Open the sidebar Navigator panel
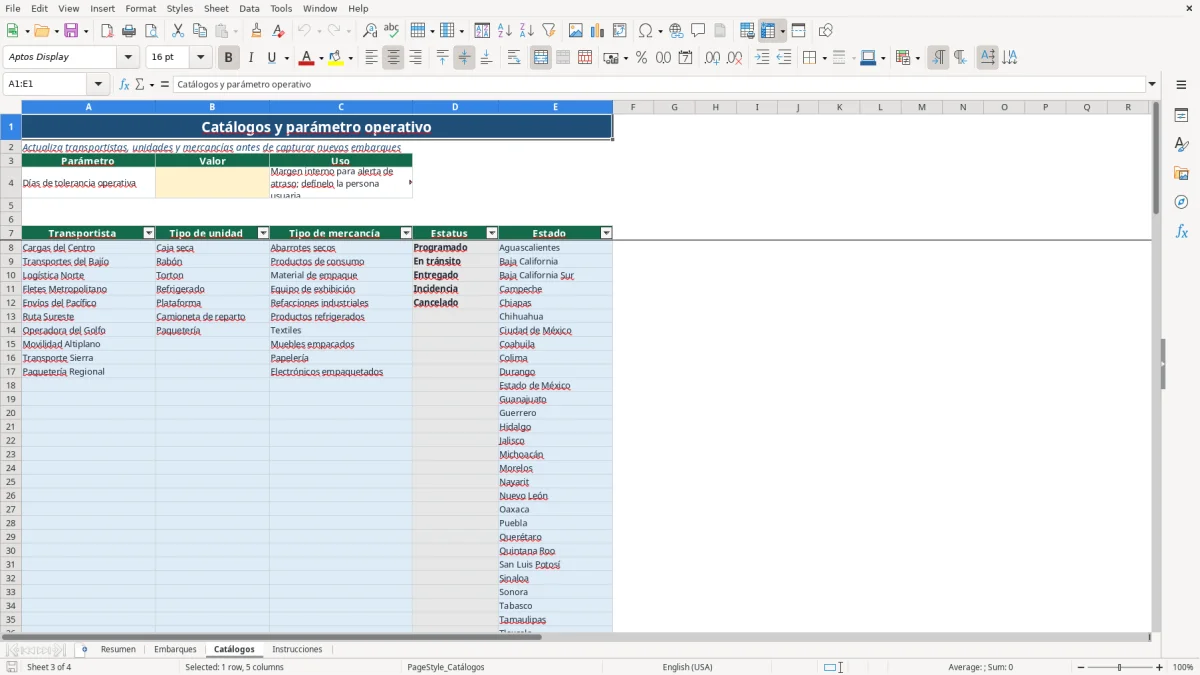Image resolution: width=1200 pixels, height=675 pixels. tap(1181, 202)
